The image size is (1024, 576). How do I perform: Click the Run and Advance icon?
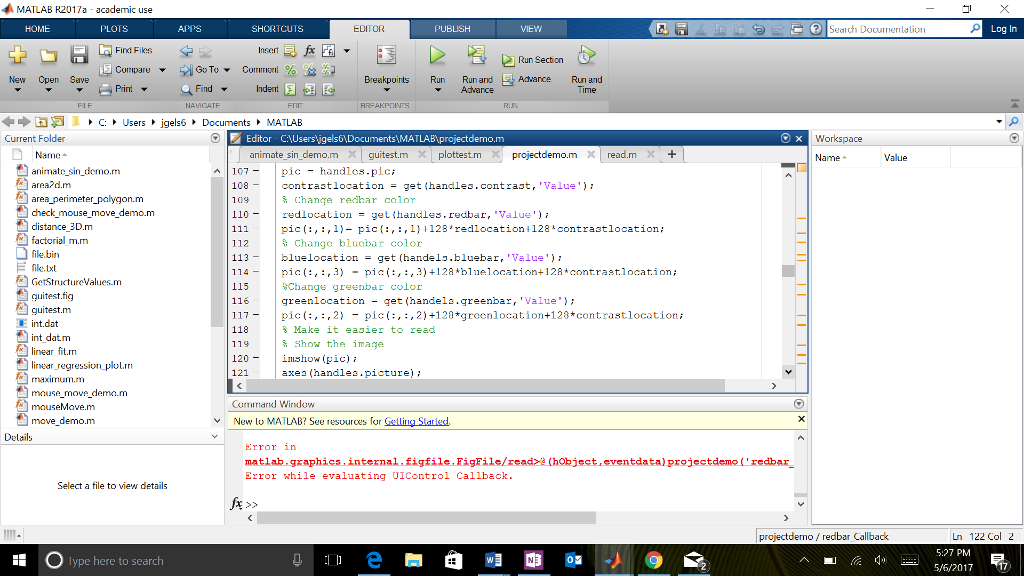[x=477, y=56]
